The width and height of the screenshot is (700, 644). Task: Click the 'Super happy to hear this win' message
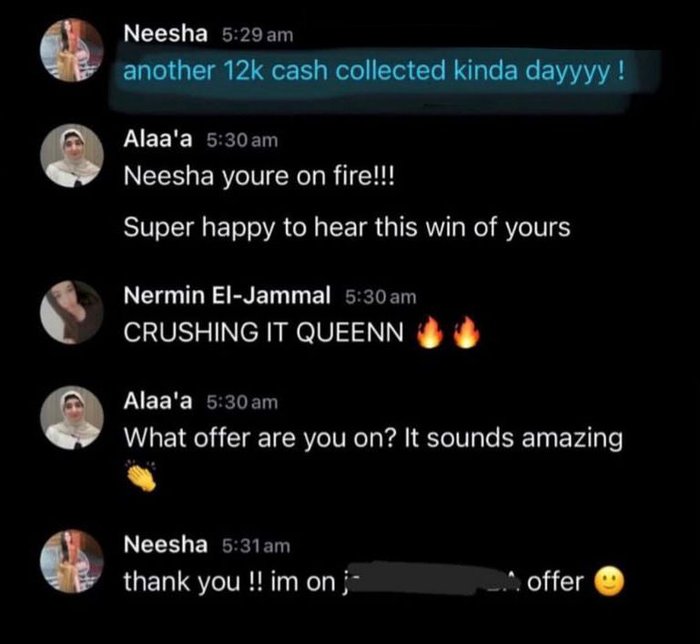point(347,228)
